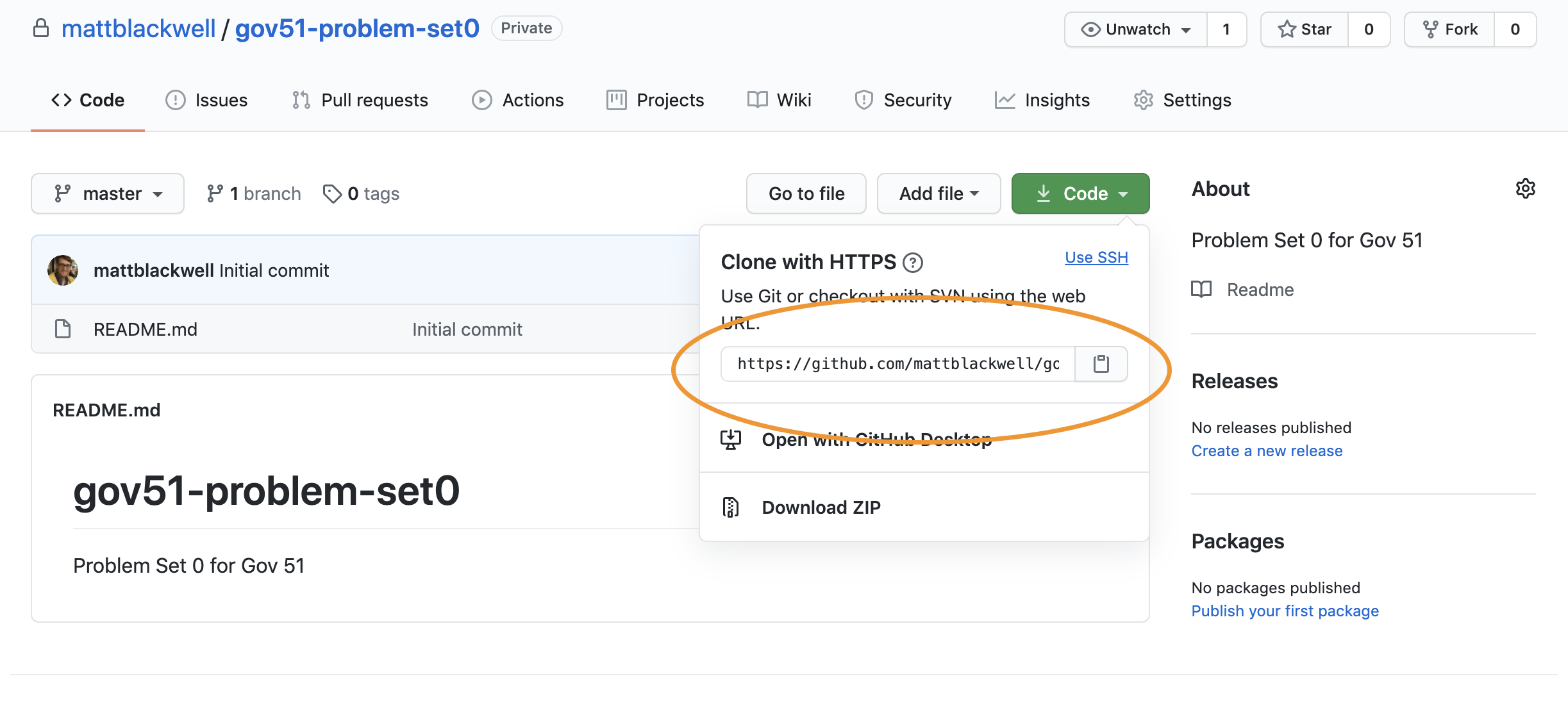The width and height of the screenshot is (1568, 706).
Task: Click the GitHub Desktop icon in clone menu
Action: tap(731, 439)
